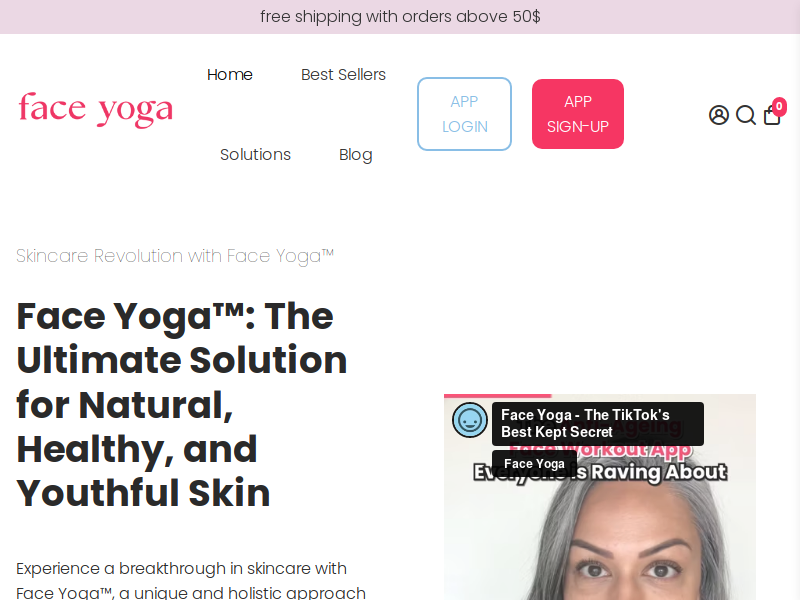800x600 pixels.
Task: Click the 'Experience a breakthrough in skincare' paragraph
Action: 191,581
